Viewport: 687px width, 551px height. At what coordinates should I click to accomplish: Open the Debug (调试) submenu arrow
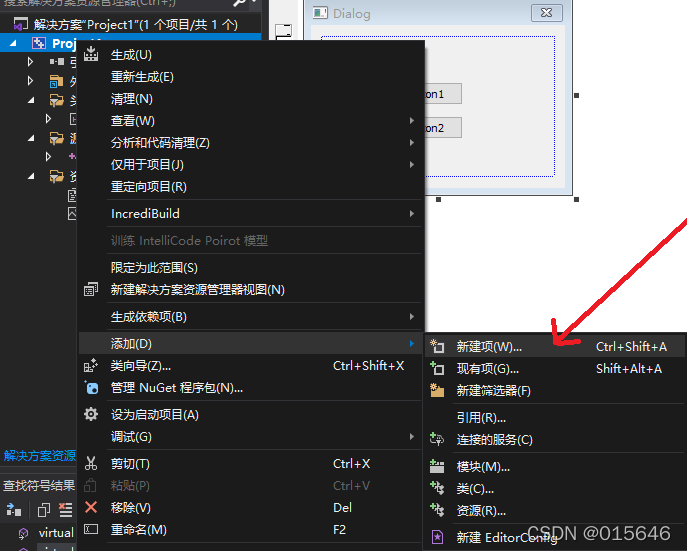tap(411, 436)
